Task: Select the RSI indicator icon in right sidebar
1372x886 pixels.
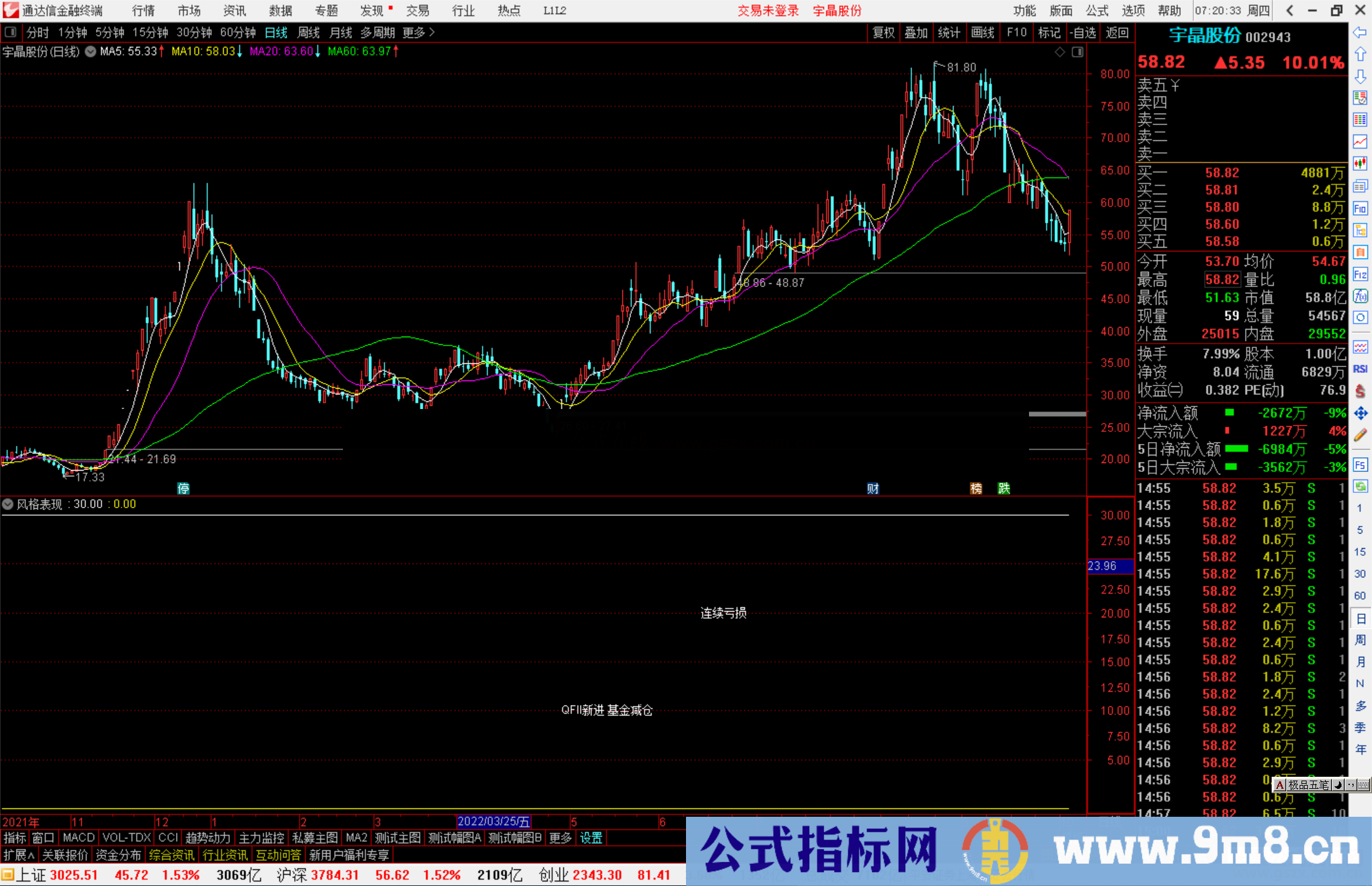Action: (x=1360, y=368)
